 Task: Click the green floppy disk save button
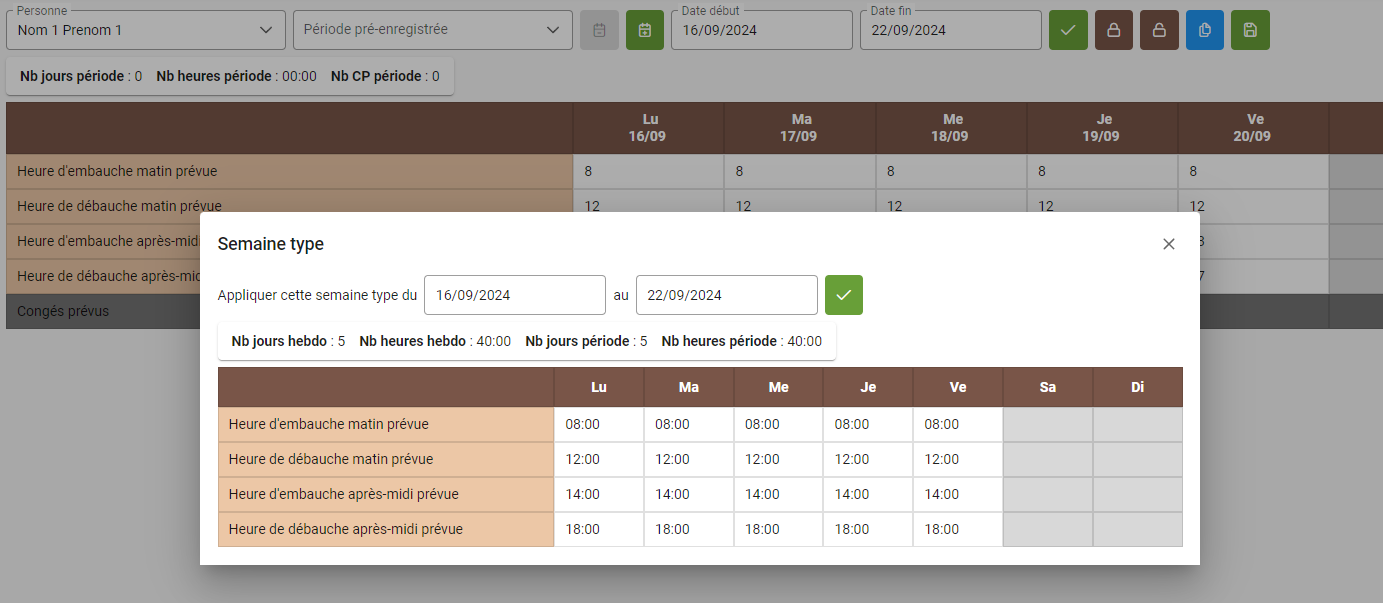click(x=1250, y=30)
